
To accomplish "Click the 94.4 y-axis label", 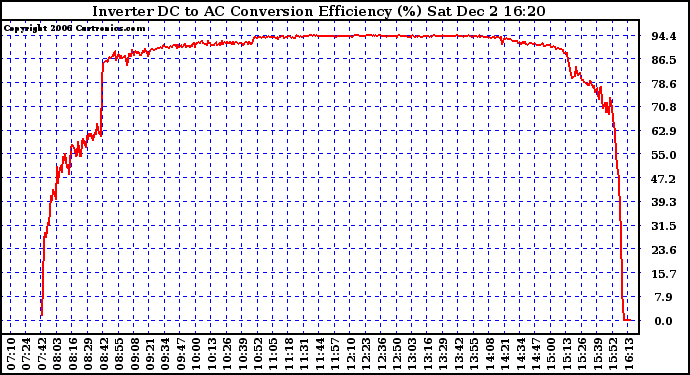I will tap(664, 36).
